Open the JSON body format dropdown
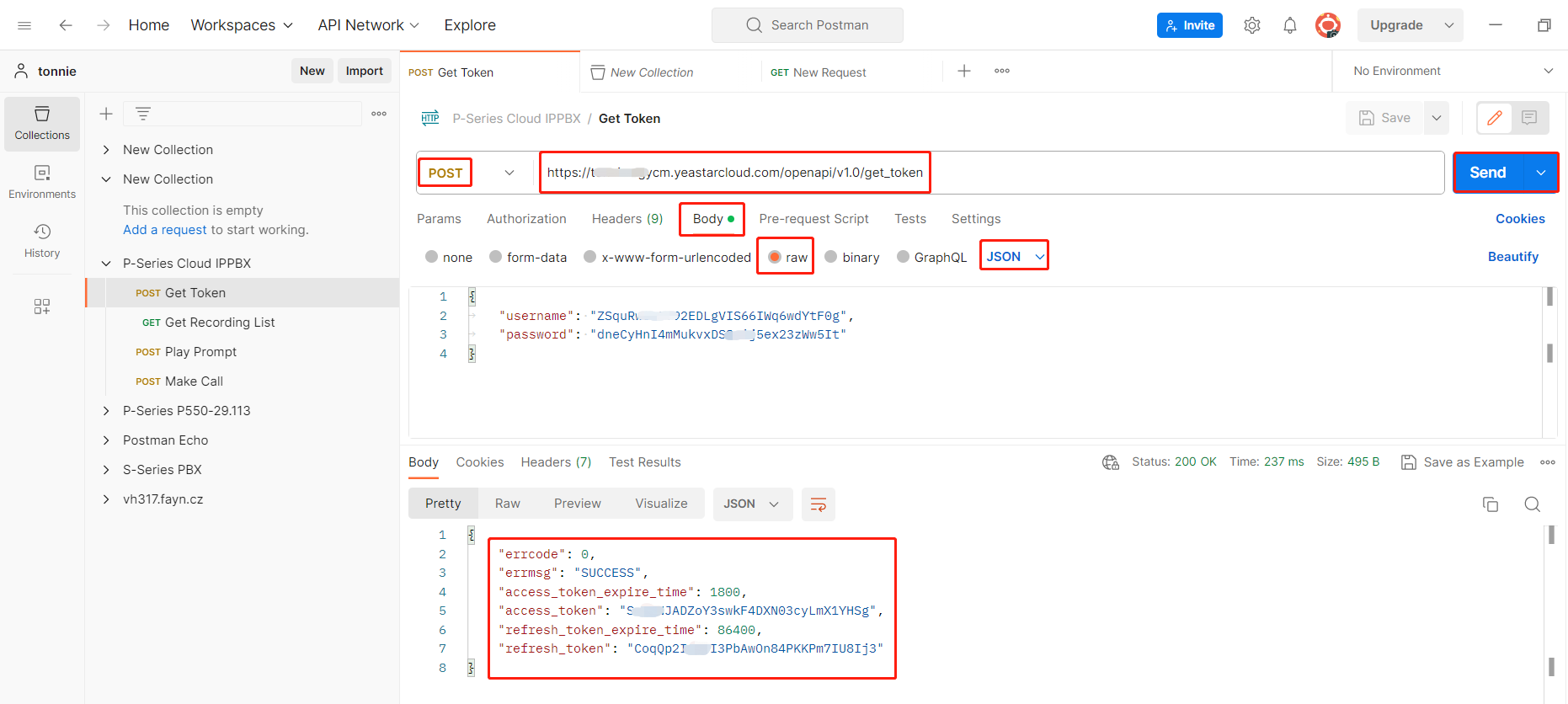The image size is (1568, 704). point(1015,256)
